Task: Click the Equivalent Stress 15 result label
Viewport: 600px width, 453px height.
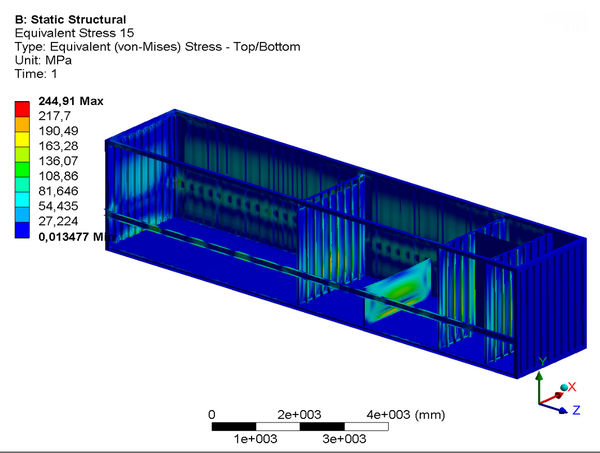Action: click(x=69, y=32)
